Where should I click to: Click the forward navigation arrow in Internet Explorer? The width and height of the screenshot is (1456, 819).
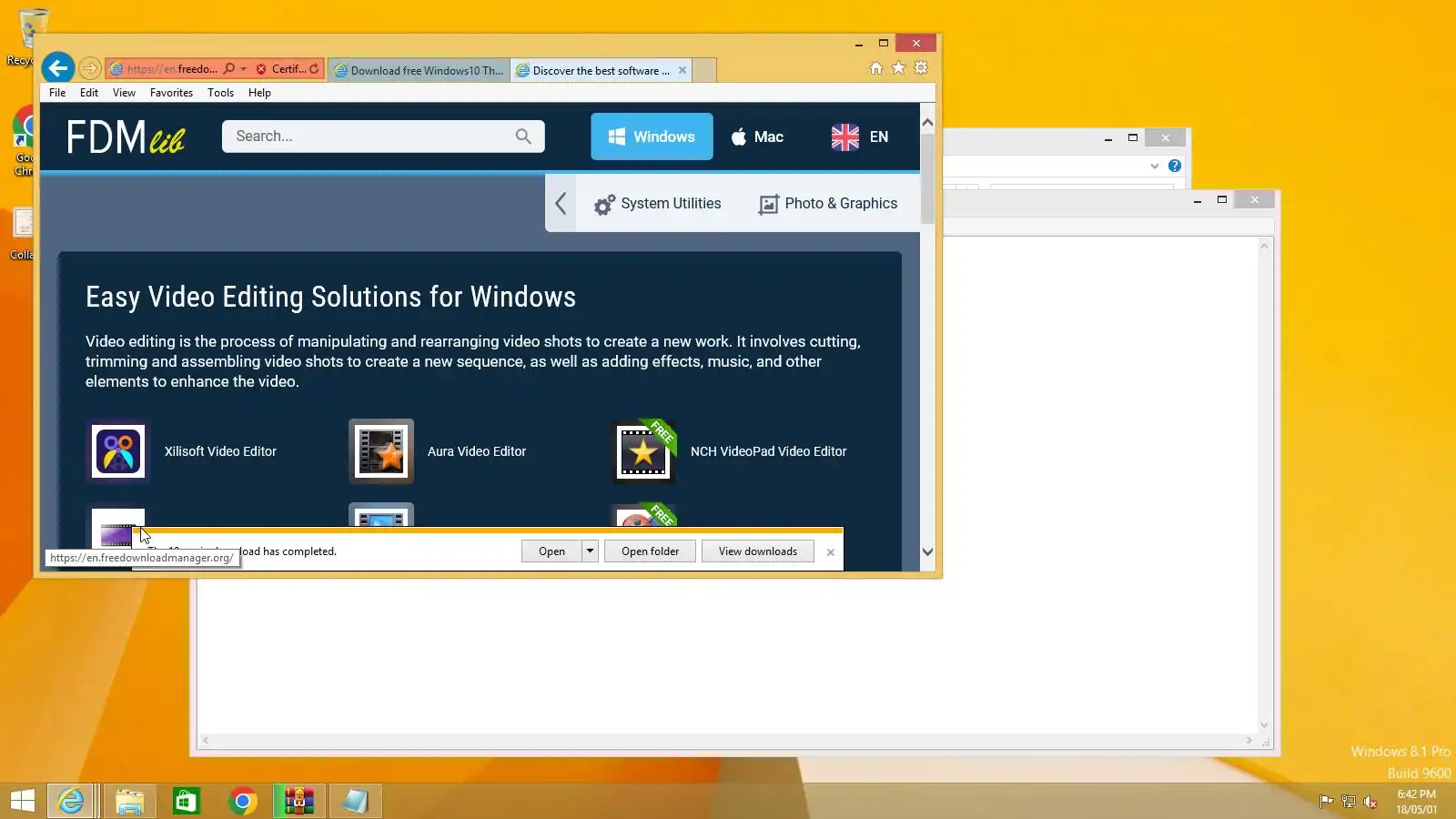(90, 68)
